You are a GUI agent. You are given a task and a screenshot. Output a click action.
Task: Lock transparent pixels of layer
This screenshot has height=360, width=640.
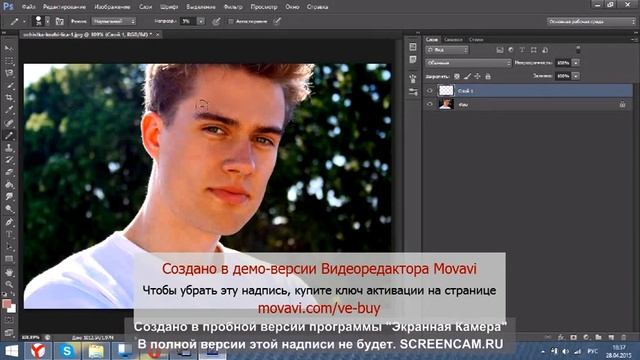point(457,76)
